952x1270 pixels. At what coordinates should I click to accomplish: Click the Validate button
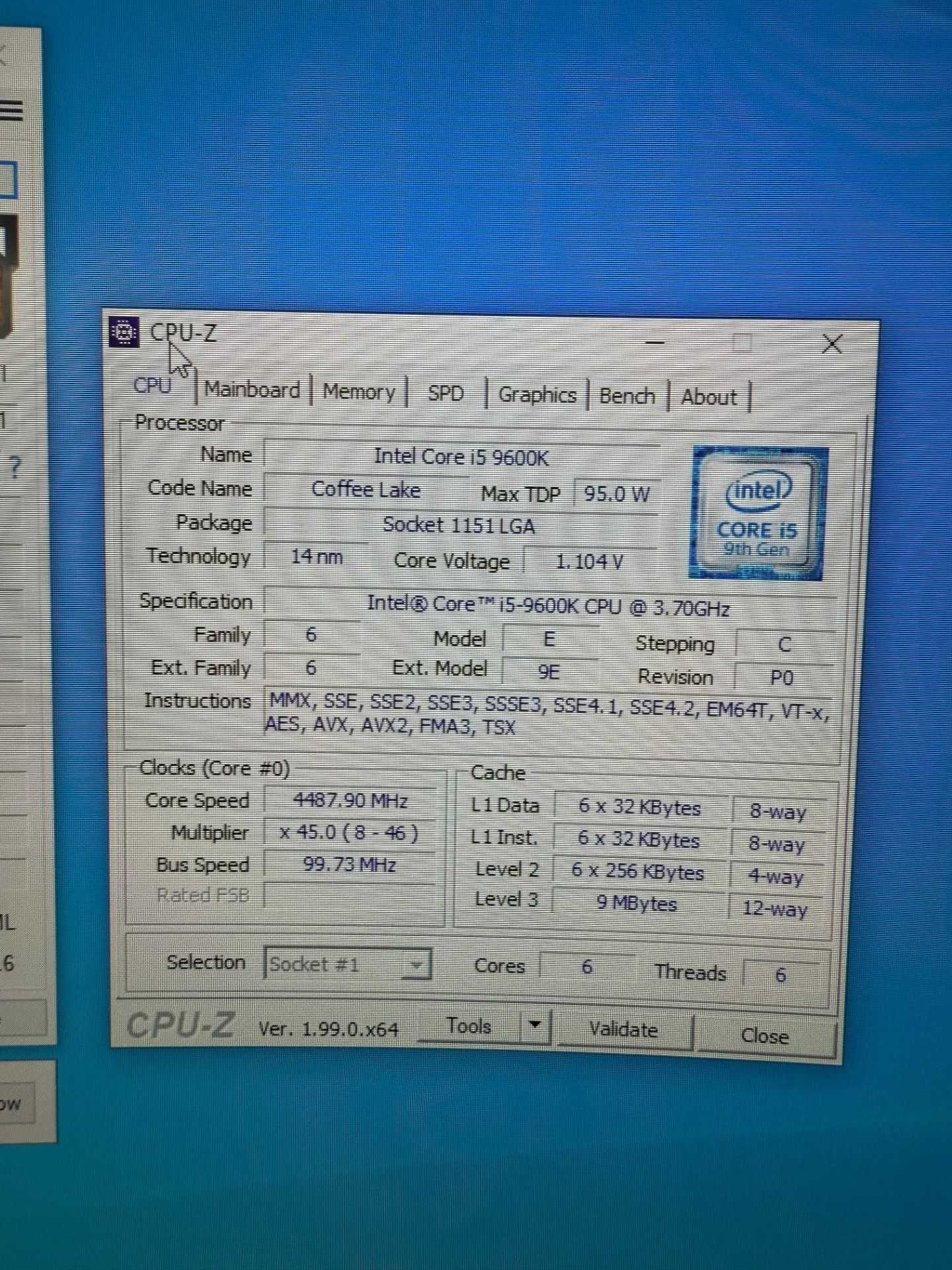(x=624, y=1030)
